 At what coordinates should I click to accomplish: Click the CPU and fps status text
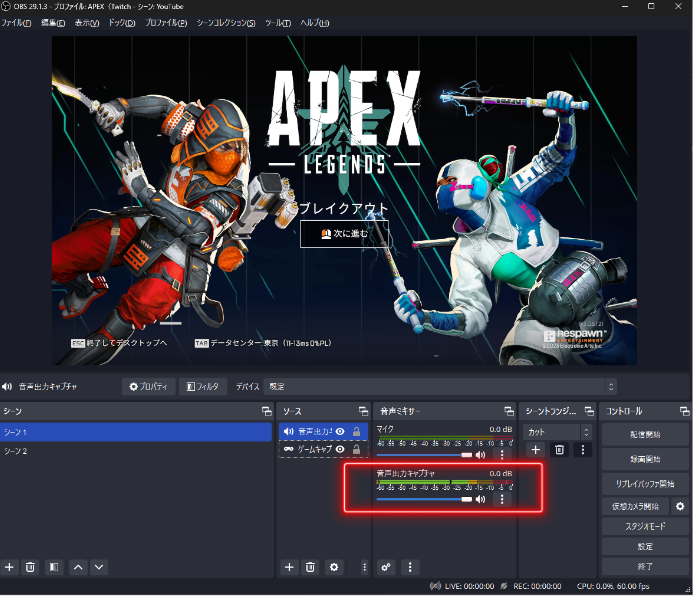click(613, 586)
